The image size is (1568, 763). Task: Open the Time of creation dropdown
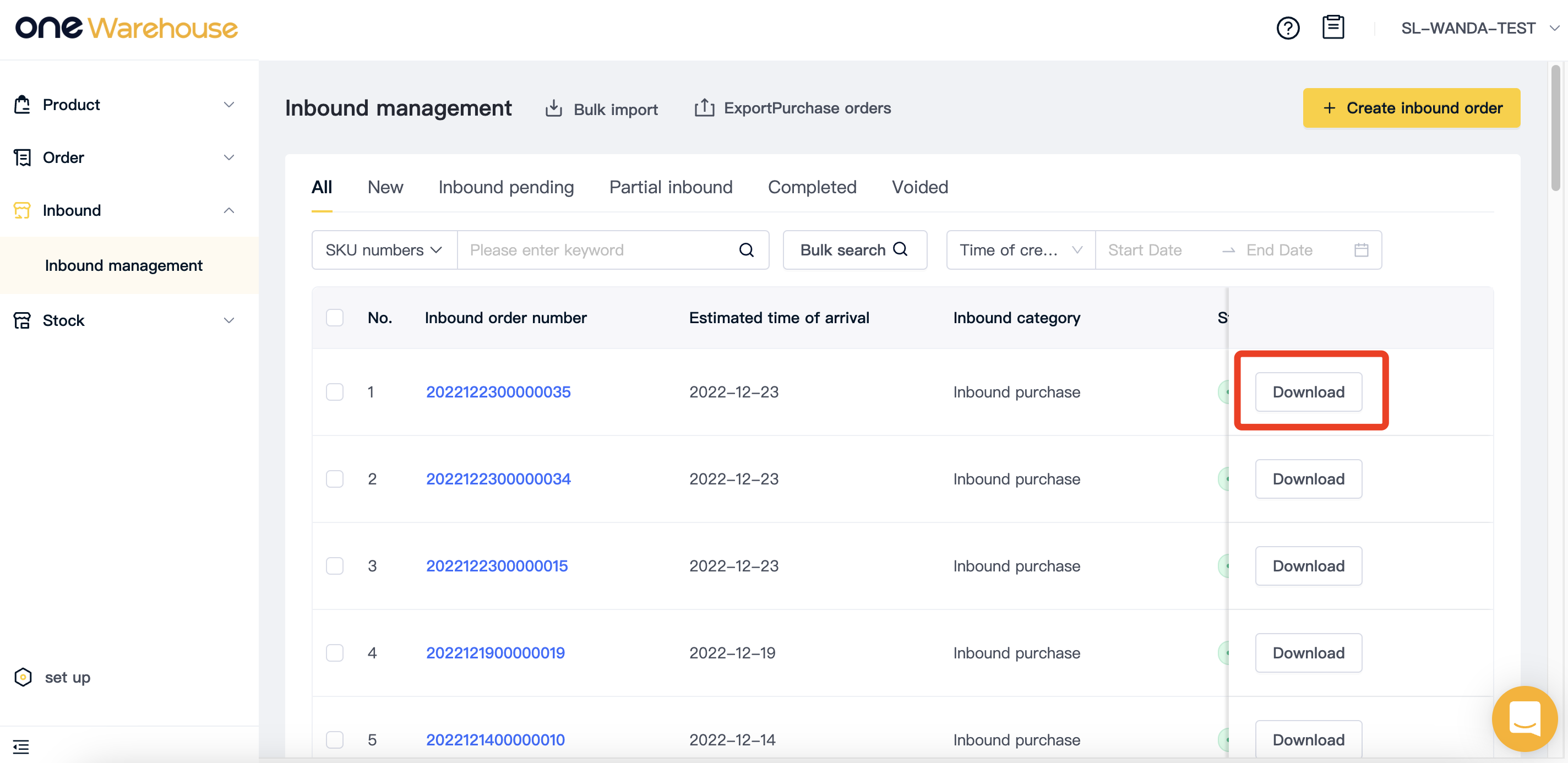tap(1020, 250)
